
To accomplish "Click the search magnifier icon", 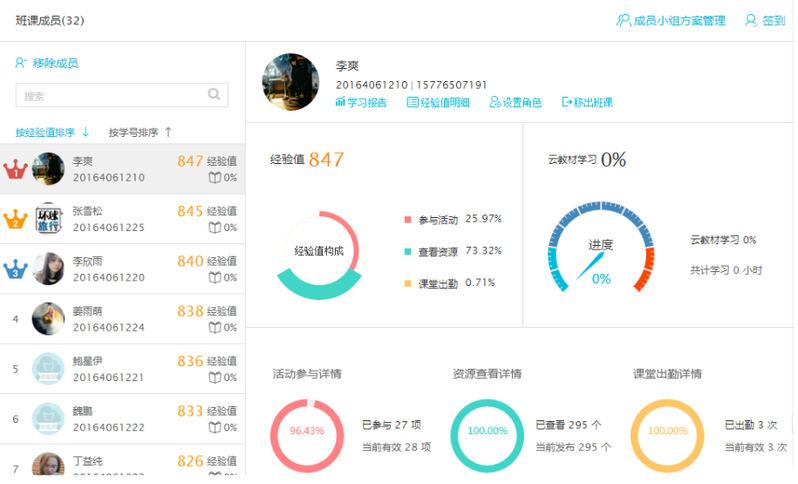I will 214,95.
